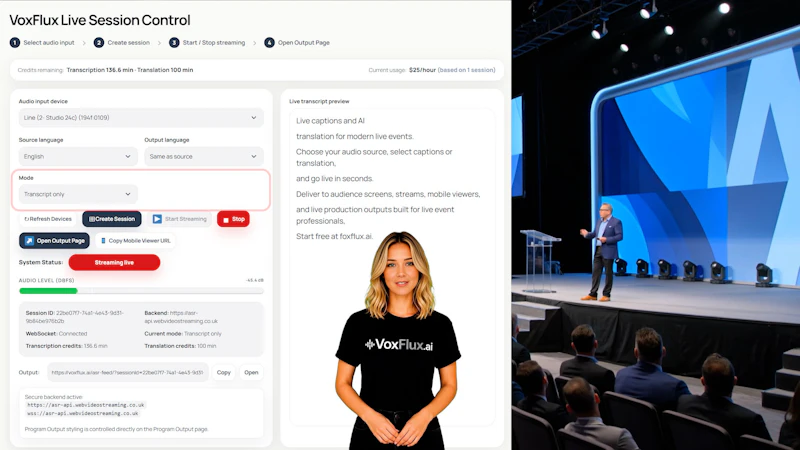Click the https://asr-api backend URL line
The height and width of the screenshot is (450, 800).
(x=86, y=405)
